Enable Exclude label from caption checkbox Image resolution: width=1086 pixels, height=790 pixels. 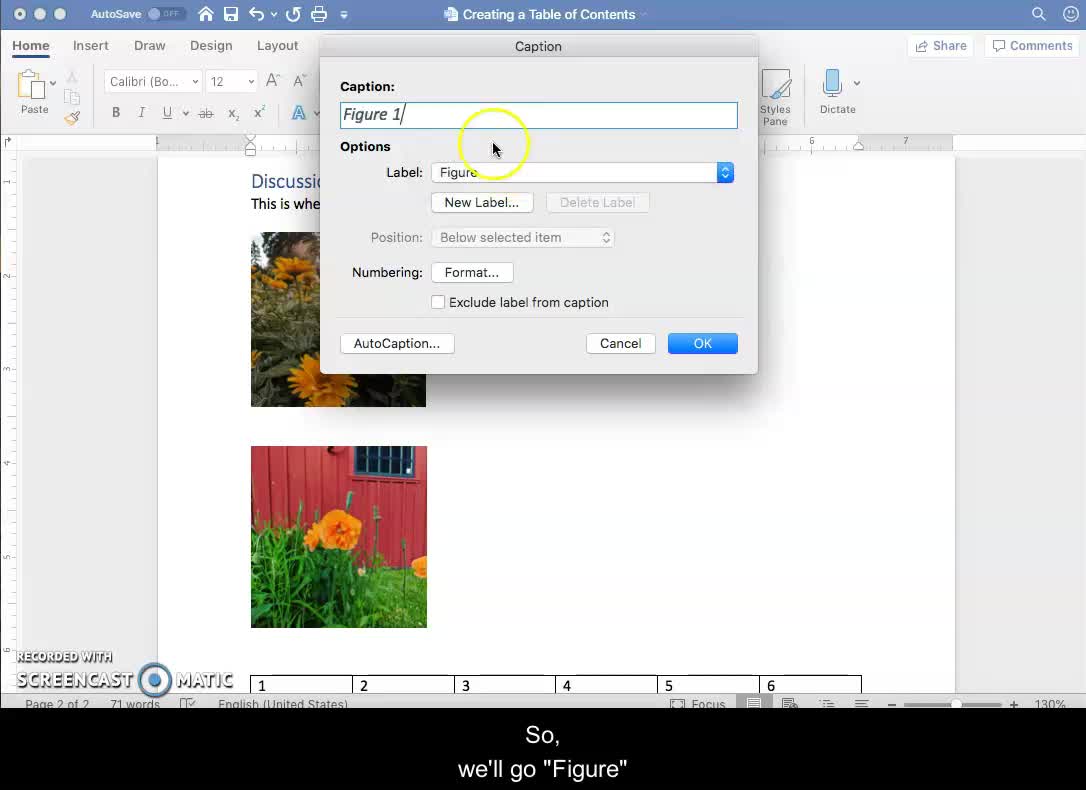[x=438, y=302]
